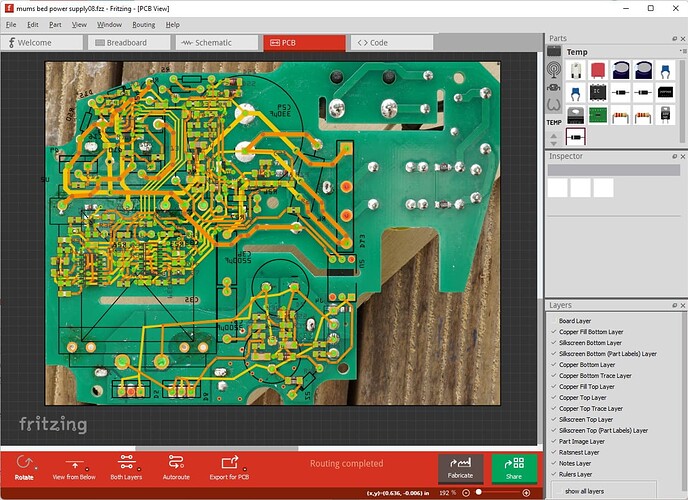The image size is (688, 500).
Task: Choose the heatsink TO-220 part thumbnail
Action: (575, 115)
